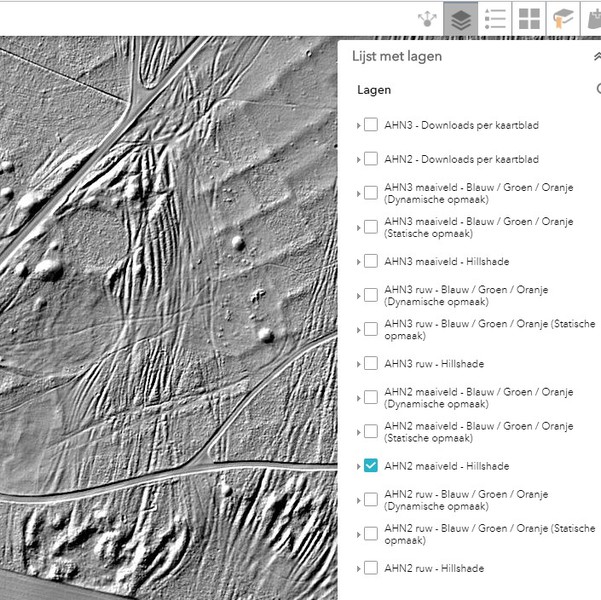
Task: Expand AHN2 - Downloads per kaartblad arrow
Action: (358, 159)
